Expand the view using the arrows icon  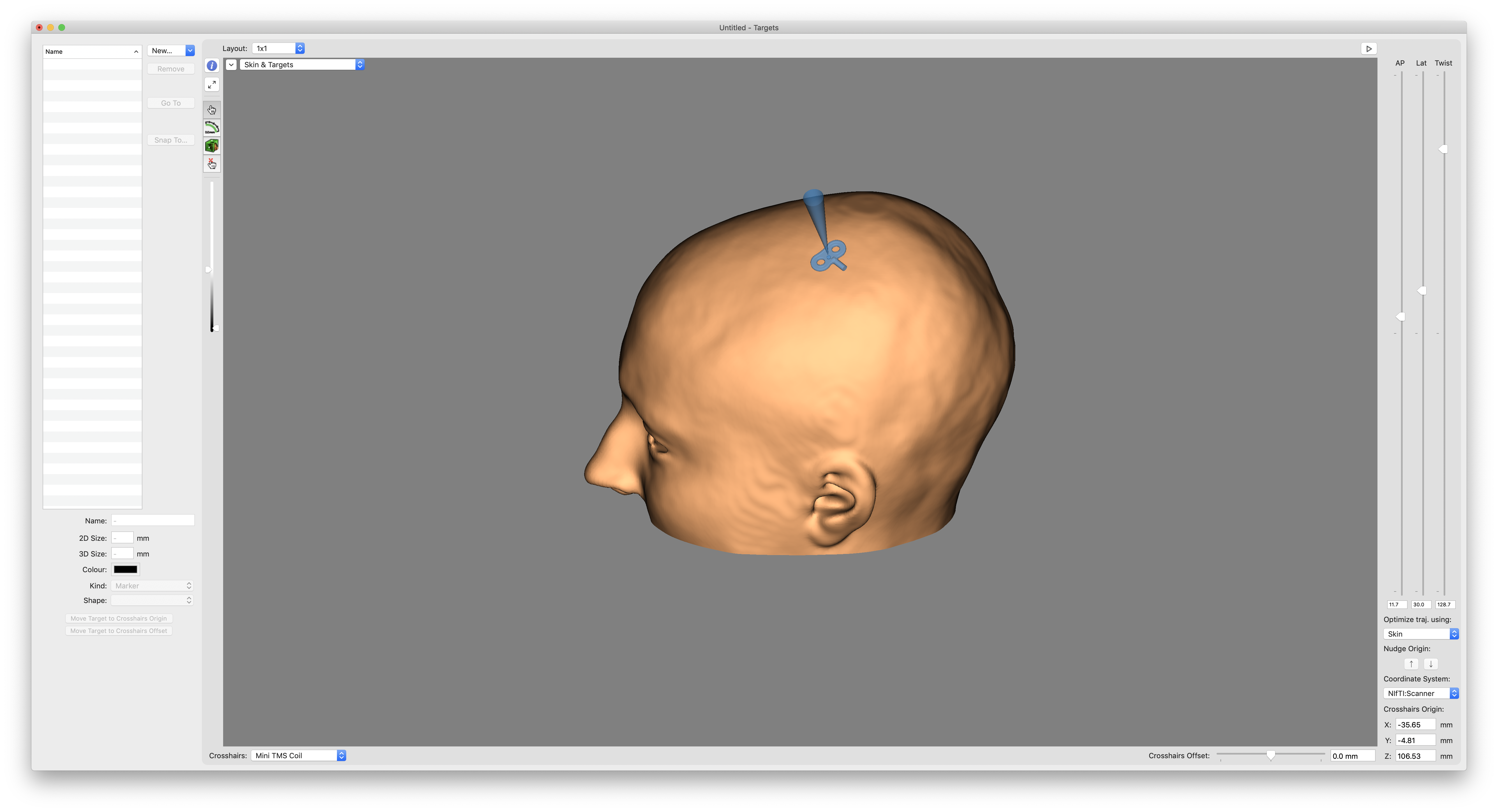click(212, 85)
